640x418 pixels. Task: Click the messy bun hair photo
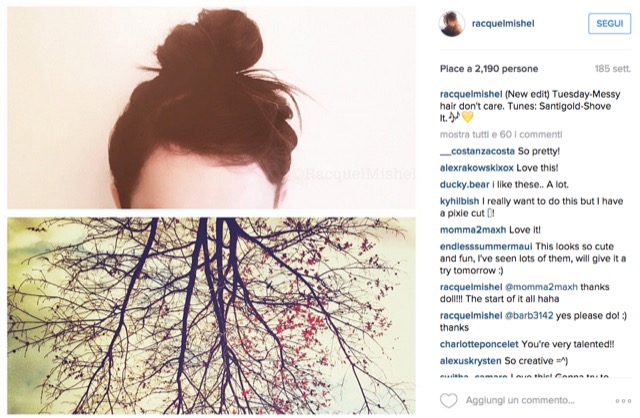(x=211, y=108)
